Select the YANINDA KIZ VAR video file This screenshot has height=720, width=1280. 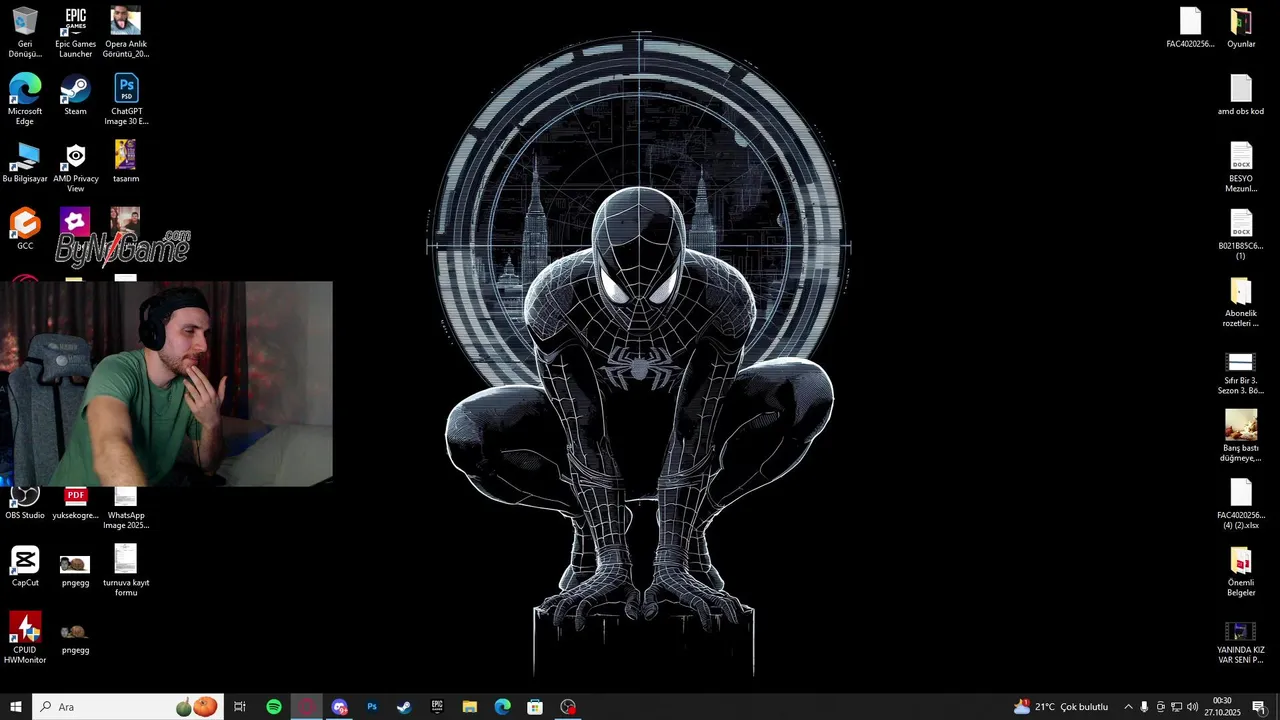(1241, 642)
